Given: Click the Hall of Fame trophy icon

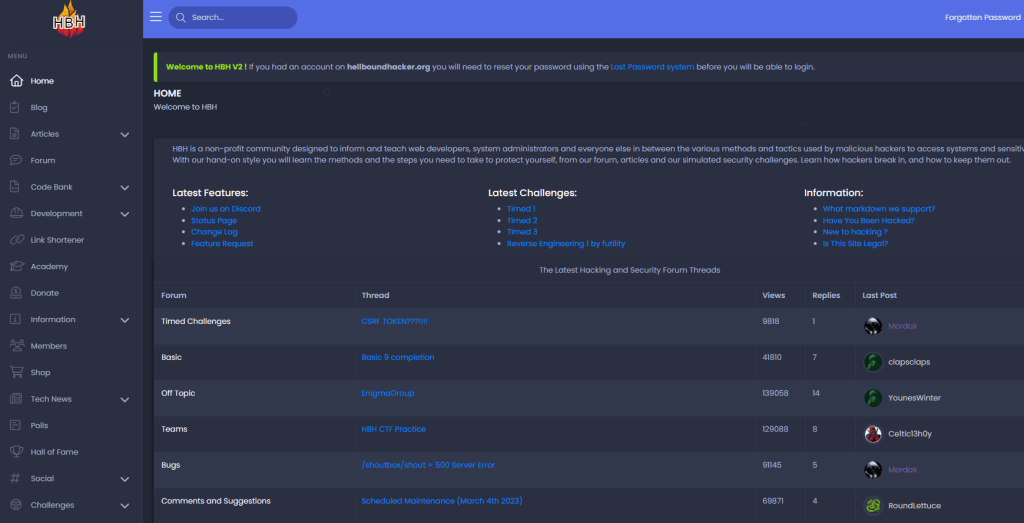Looking at the screenshot, I should pyautogui.click(x=15, y=452).
